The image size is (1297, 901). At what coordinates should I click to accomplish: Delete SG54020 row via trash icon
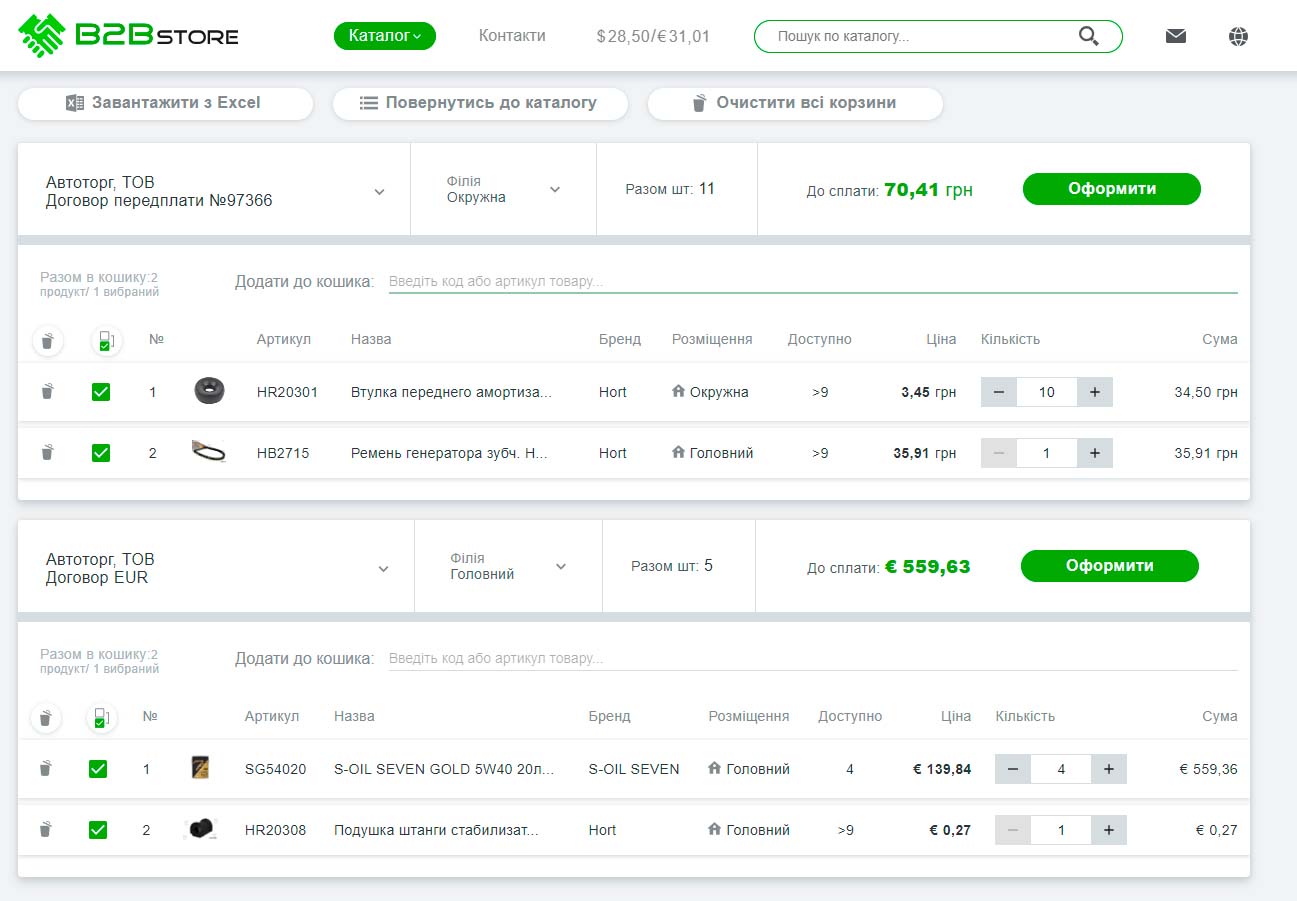45,769
